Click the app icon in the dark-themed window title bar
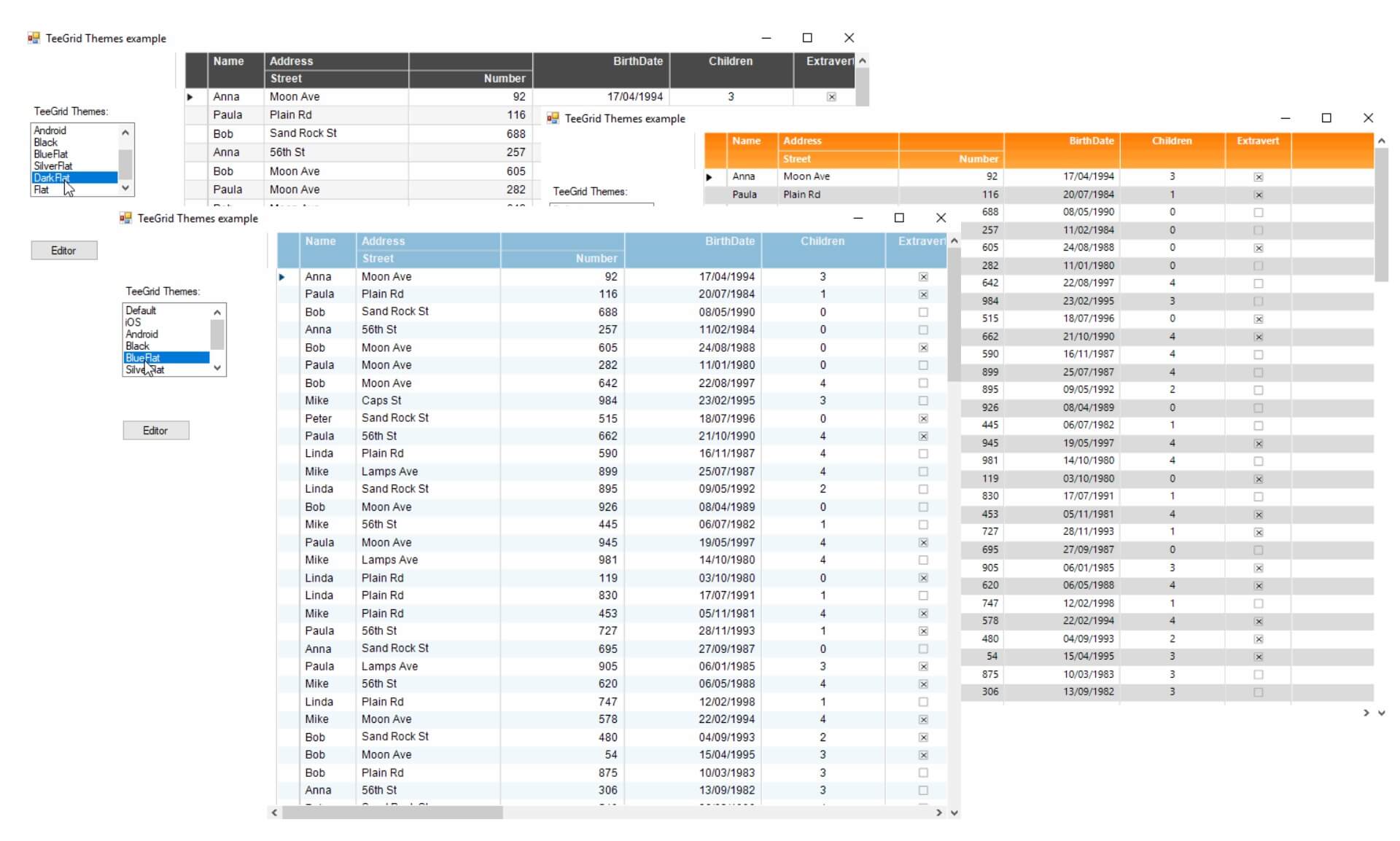Screen dimensions: 1400x841 point(34,38)
